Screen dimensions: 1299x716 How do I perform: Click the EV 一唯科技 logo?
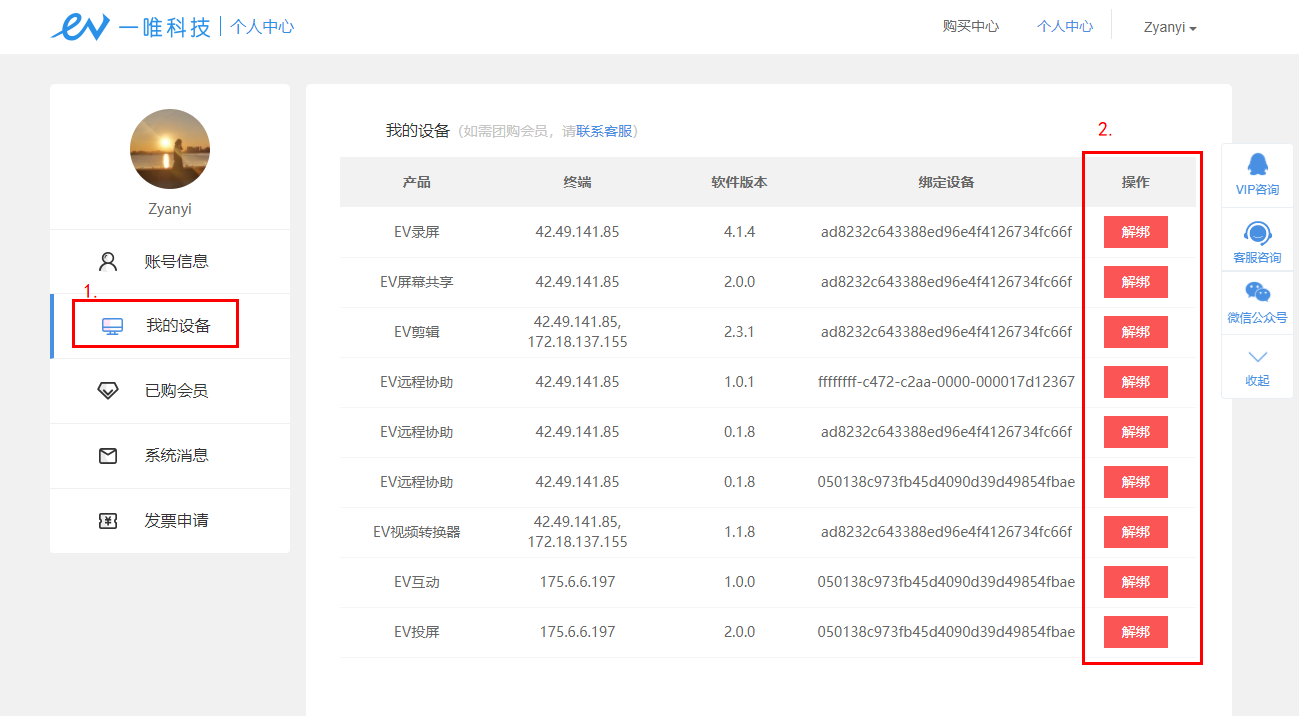coord(131,27)
